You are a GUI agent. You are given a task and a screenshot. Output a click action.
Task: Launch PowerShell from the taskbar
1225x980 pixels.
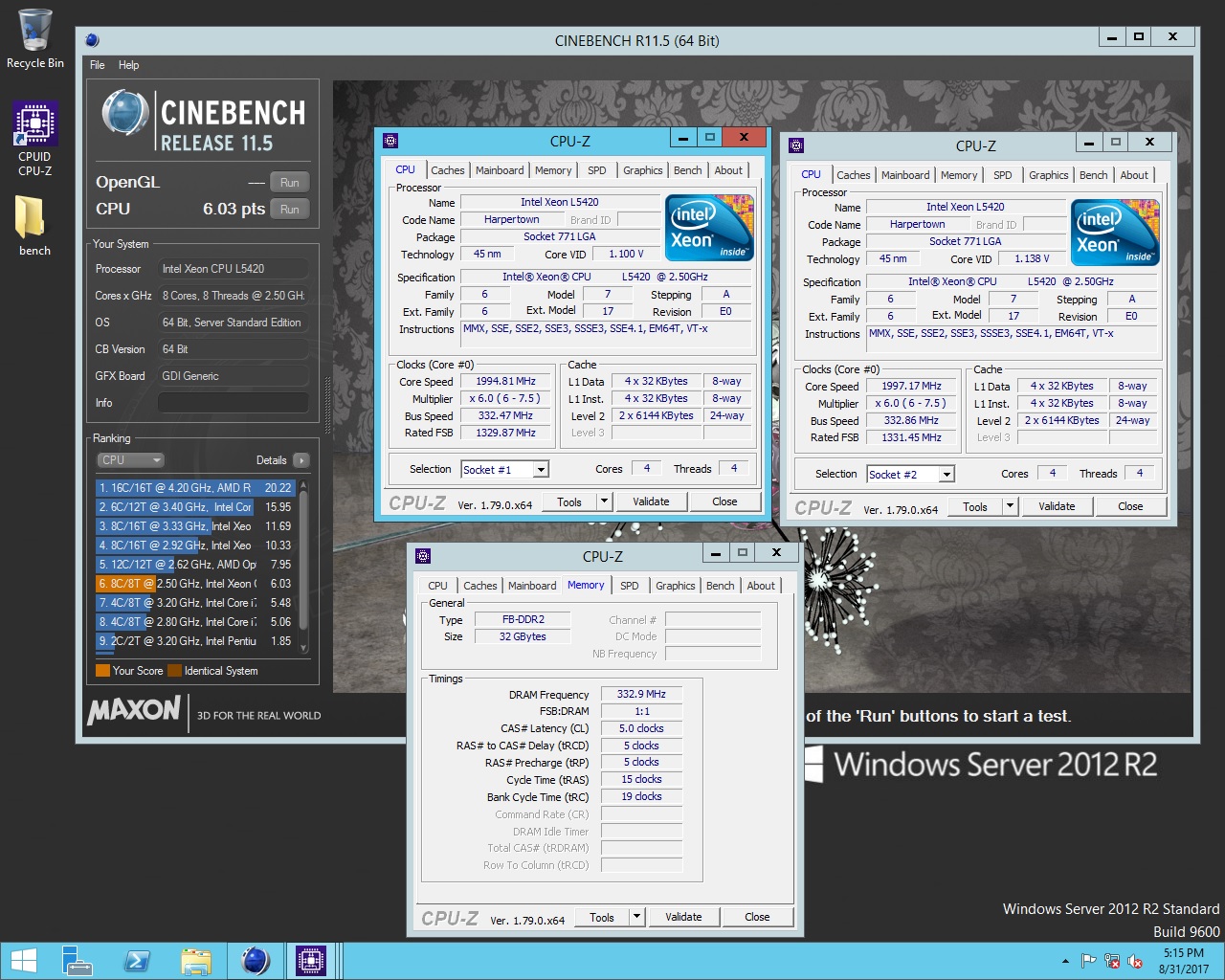point(136,961)
